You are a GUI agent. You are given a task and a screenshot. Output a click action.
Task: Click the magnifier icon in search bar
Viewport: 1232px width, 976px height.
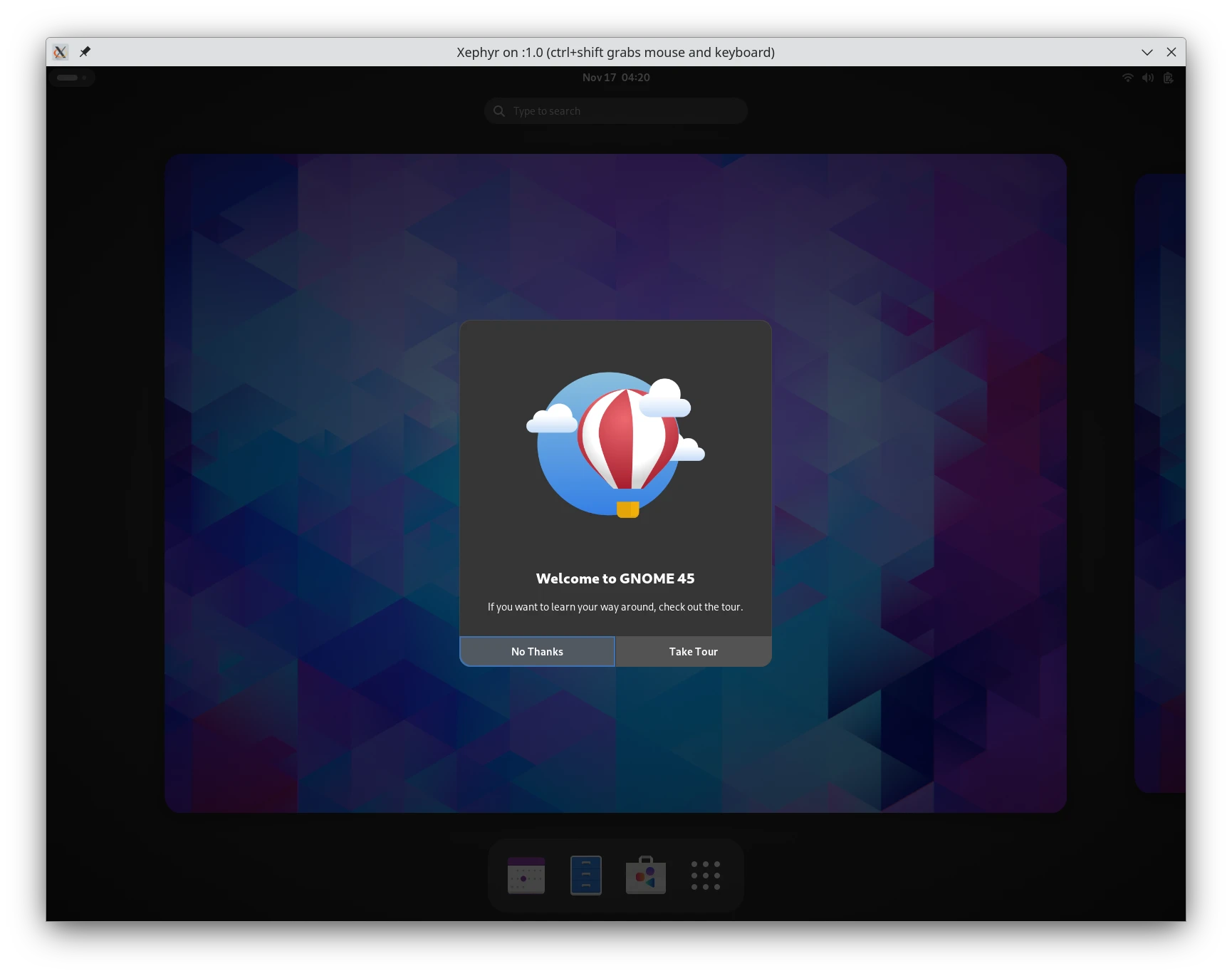point(499,111)
